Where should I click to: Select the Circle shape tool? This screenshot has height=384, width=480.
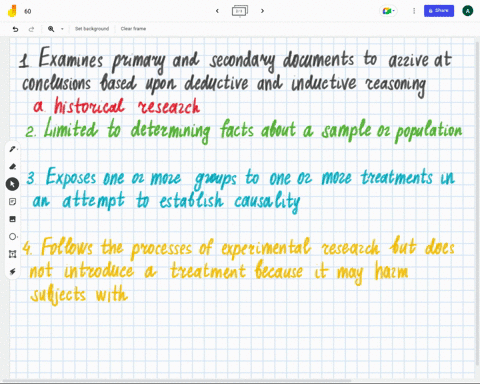[x=13, y=237]
